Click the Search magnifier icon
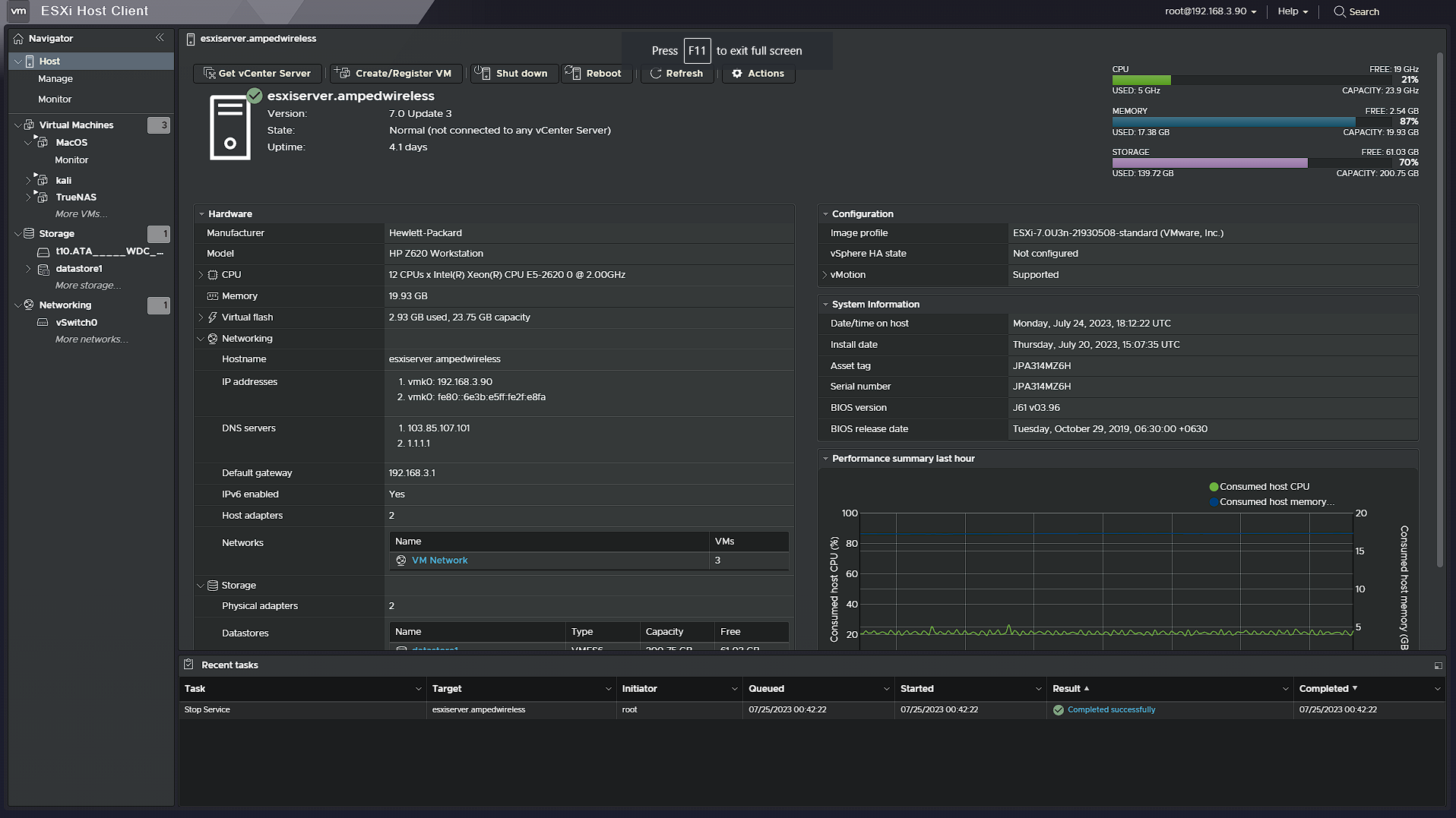The image size is (1456, 818). [1340, 11]
